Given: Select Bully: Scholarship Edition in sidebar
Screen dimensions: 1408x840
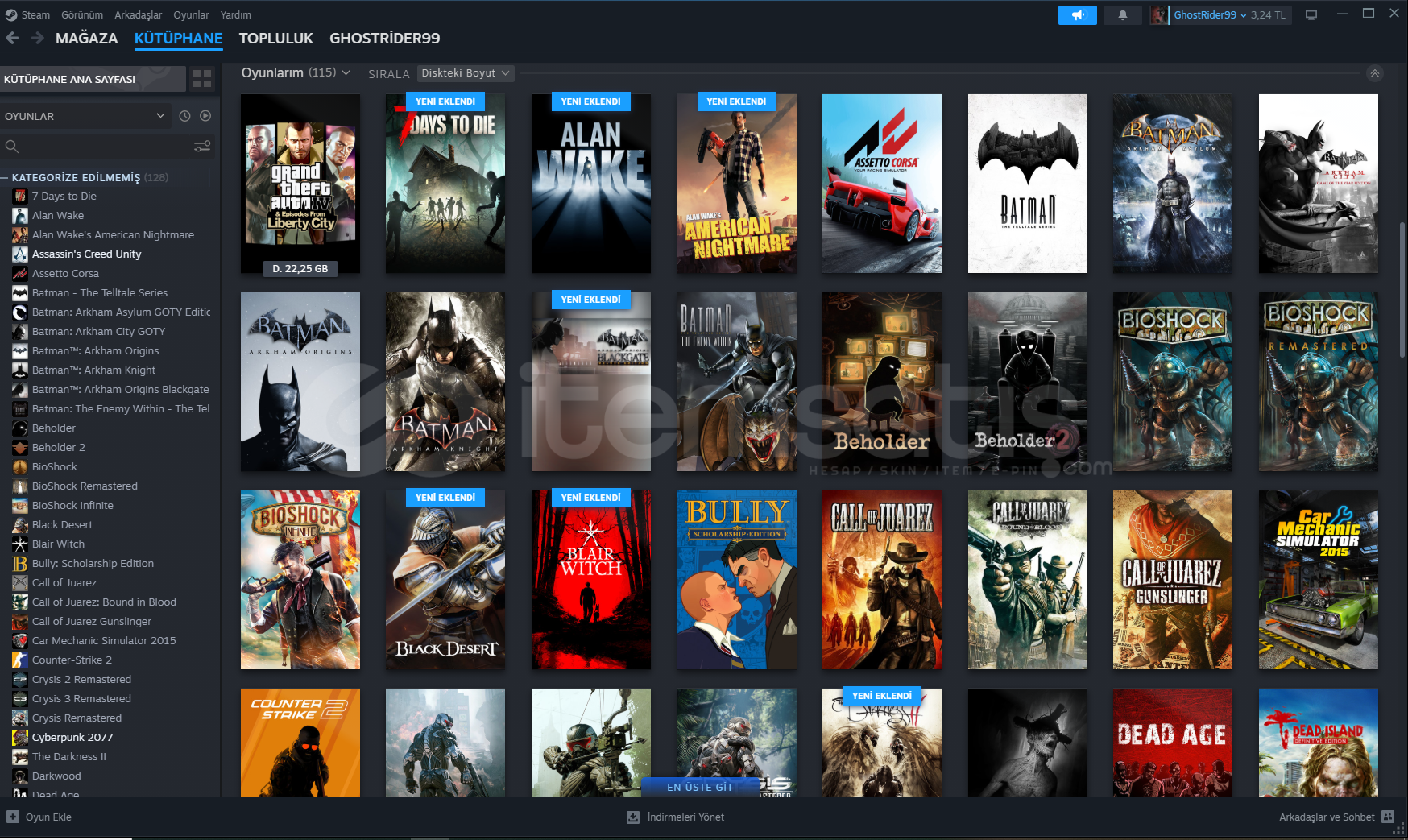Looking at the screenshot, I should click(x=110, y=563).
